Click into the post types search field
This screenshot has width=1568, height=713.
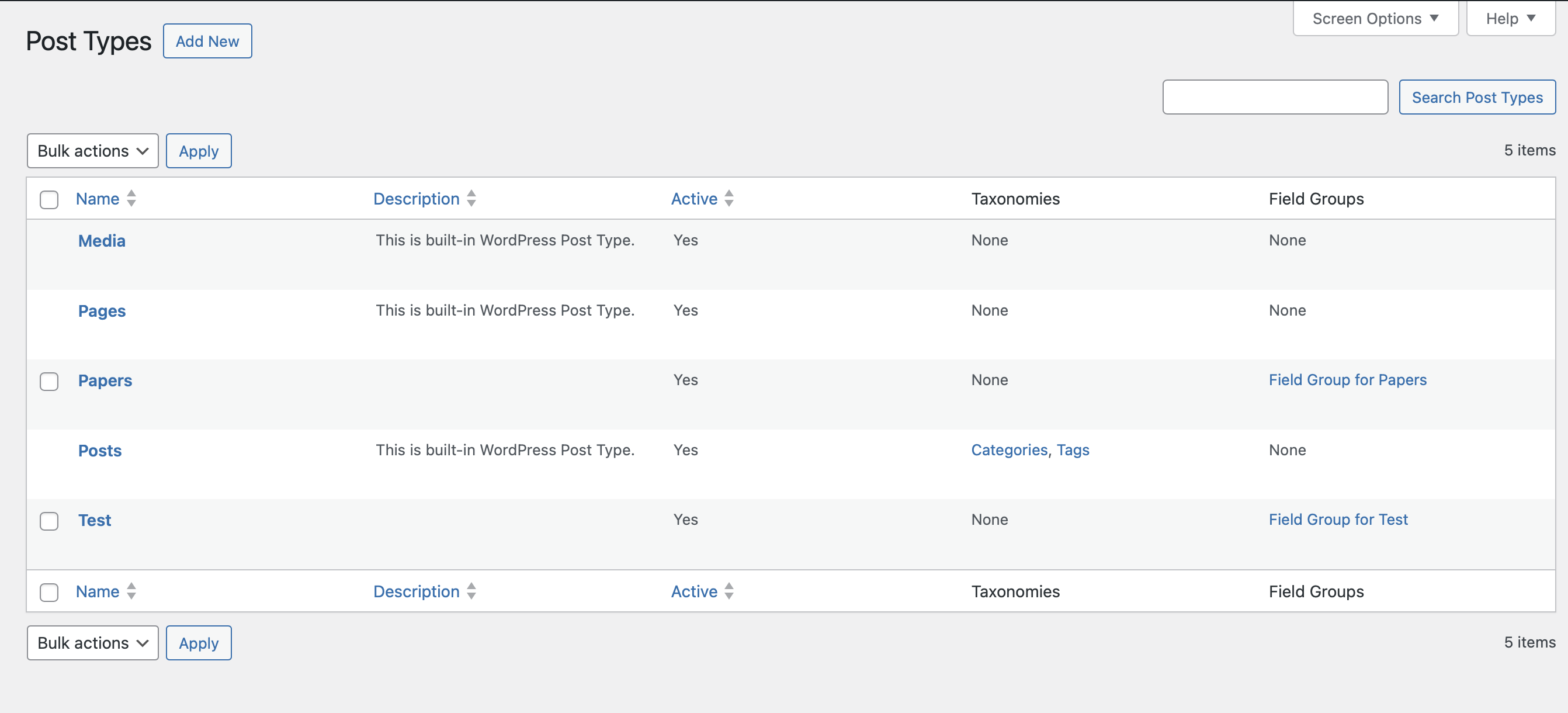click(1275, 98)
